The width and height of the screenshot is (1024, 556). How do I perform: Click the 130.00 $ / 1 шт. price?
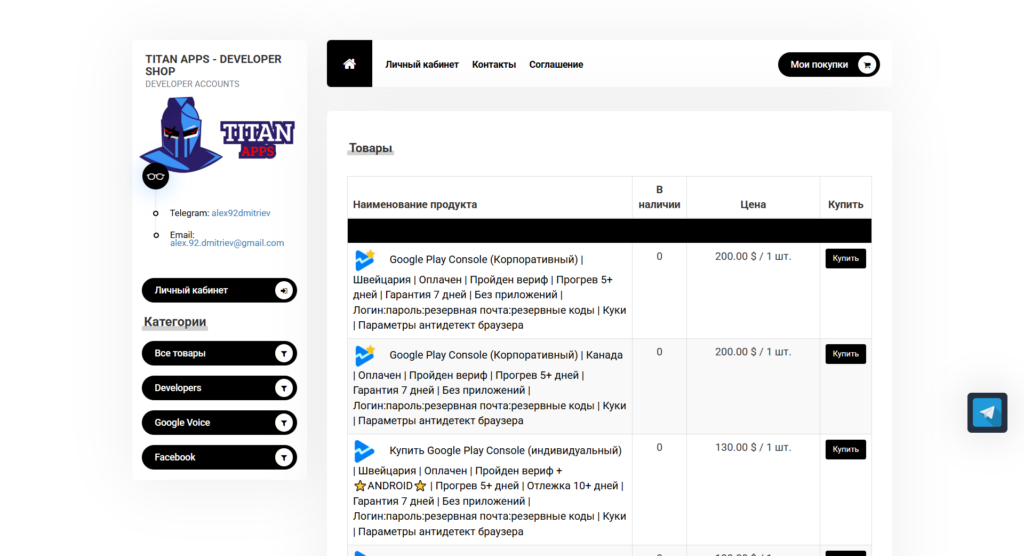[753, 448]
